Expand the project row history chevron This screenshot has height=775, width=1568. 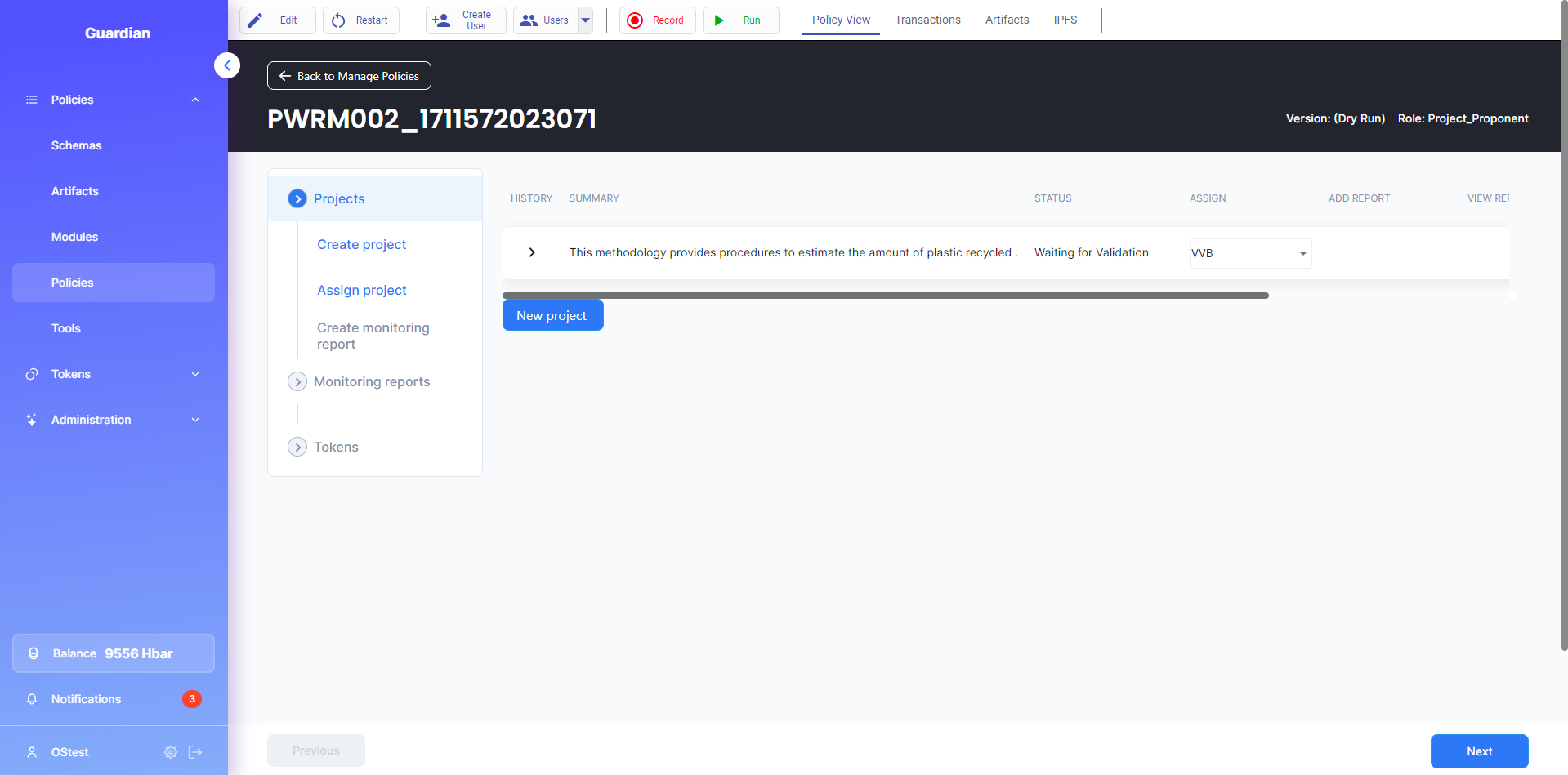tap(532, 252)
